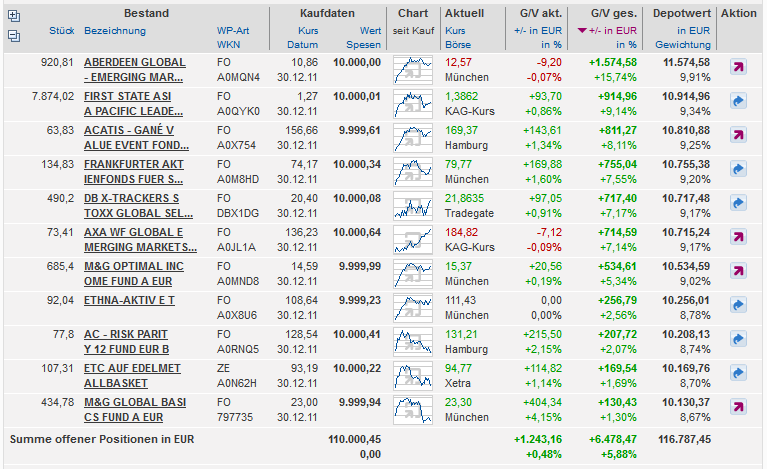Click action icon for AXA WF GLOBAL row
The height and width of the screenshot is (469, 767).
pos(738,238)
